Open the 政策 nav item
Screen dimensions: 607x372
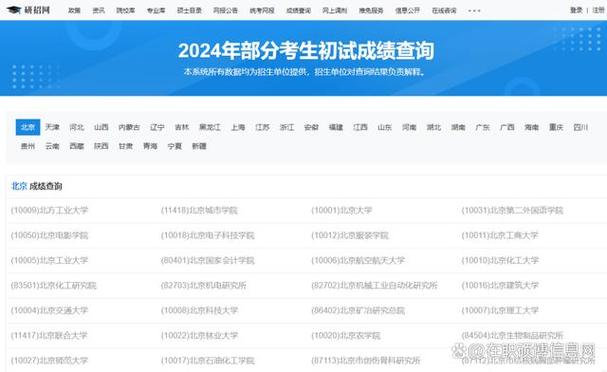tap(74, 10)
